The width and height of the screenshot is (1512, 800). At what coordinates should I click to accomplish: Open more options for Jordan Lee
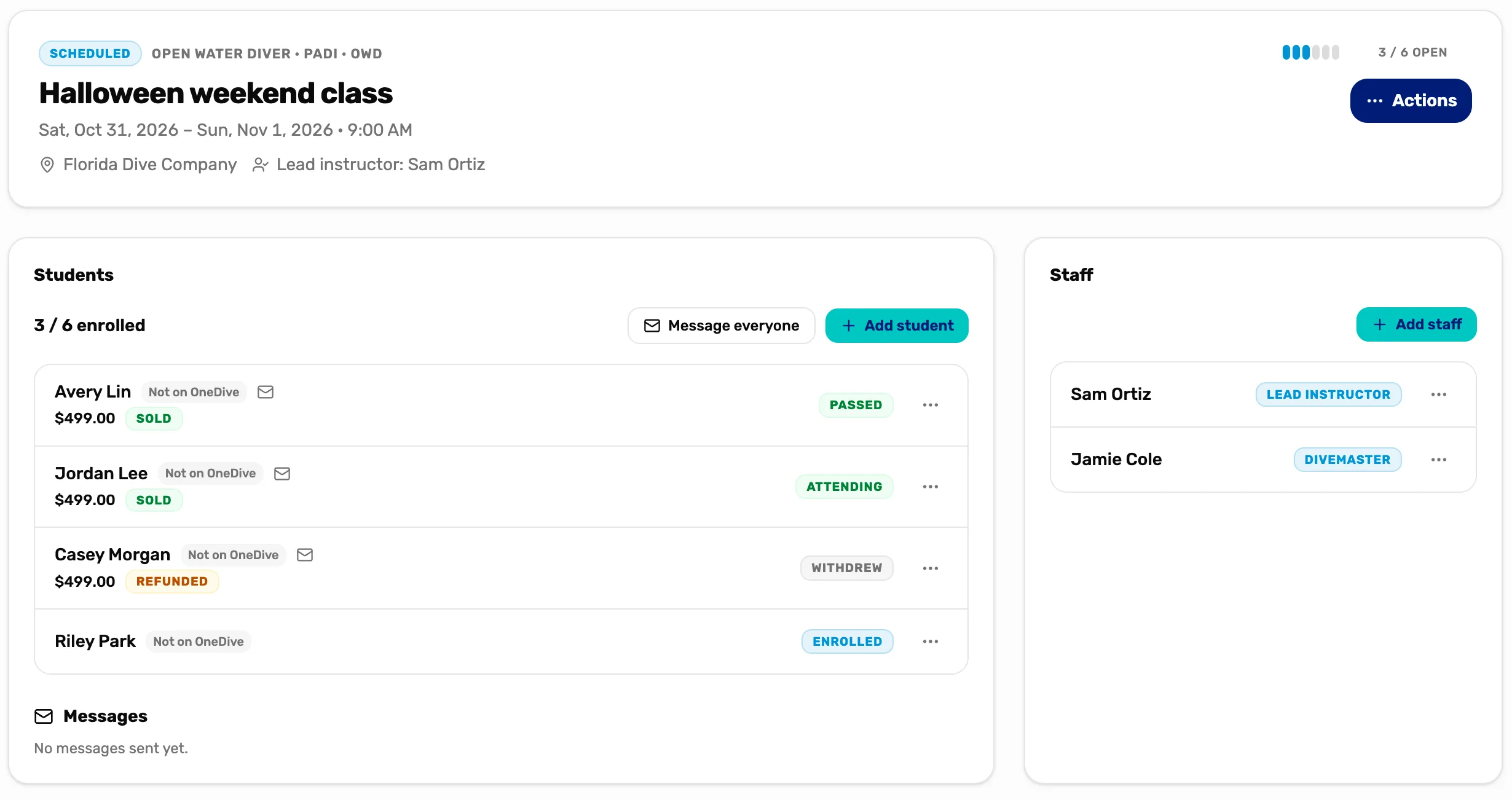(931, 487)
